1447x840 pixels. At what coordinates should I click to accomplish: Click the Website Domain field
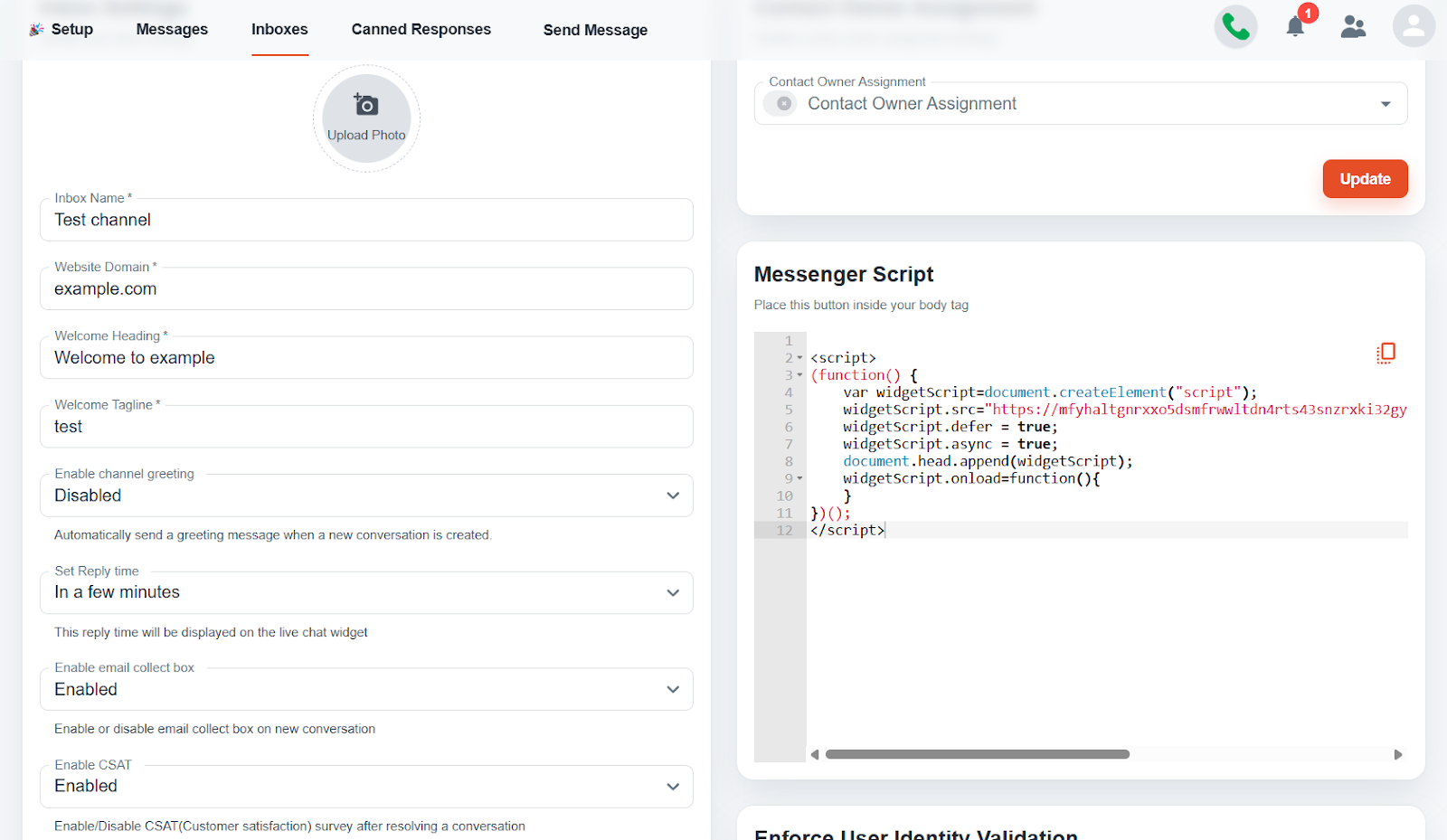click(366, 288)
